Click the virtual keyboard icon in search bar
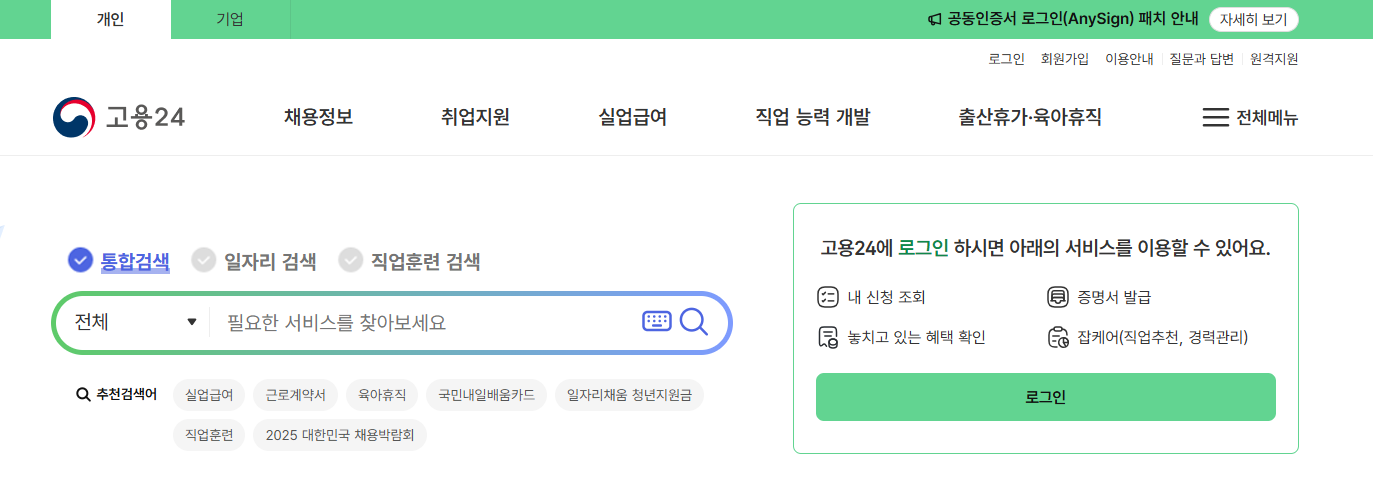Image resolution: width=1373 pixels, height=504 pixels. click(657, 321)
